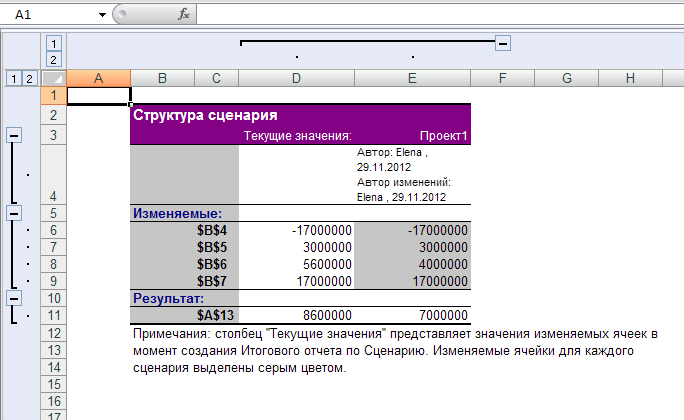This screenshot has height=420, width=684.
Task: Show column outline level 1
Action: click(54, 44)
